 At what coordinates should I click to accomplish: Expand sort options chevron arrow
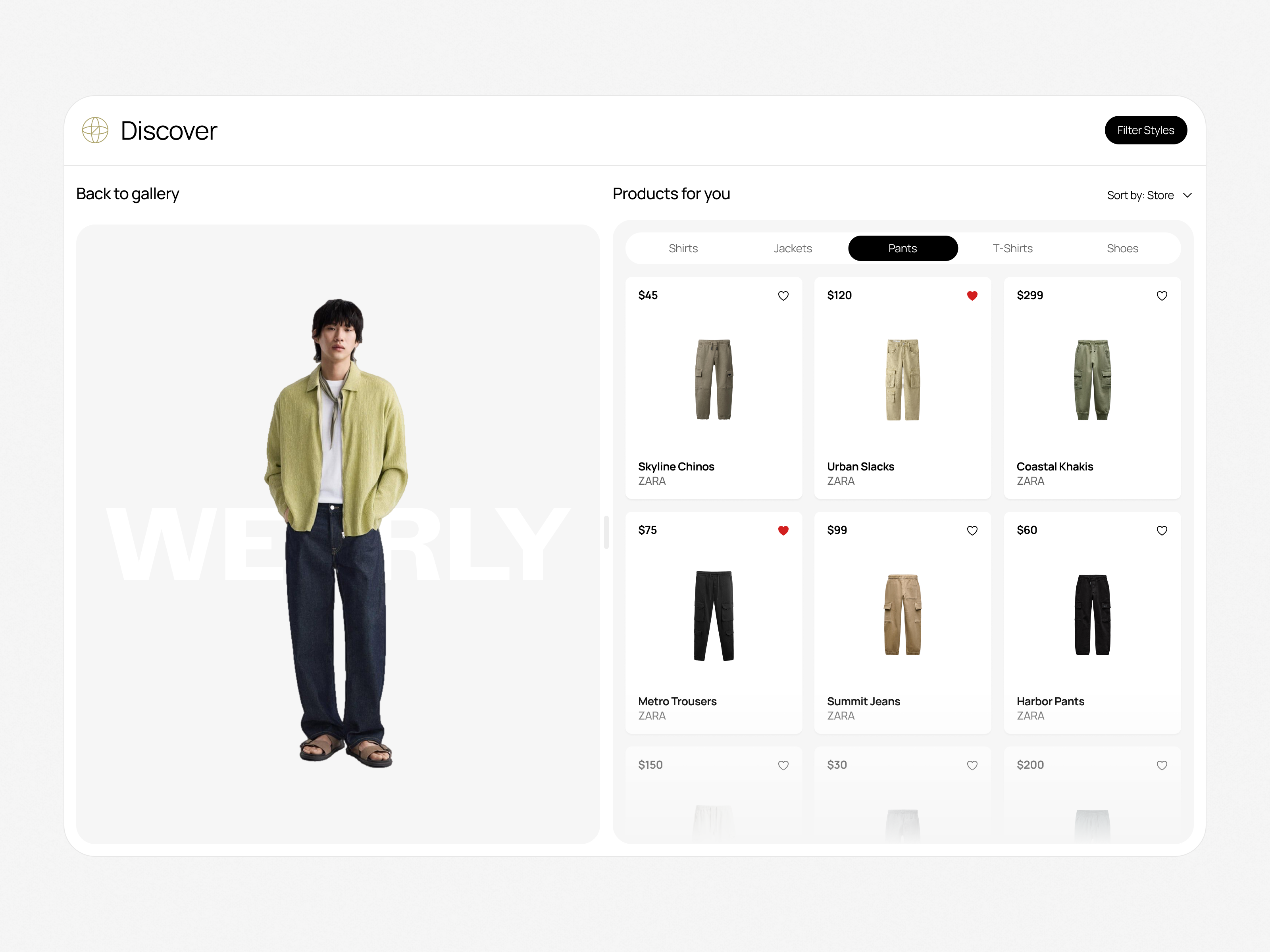tap(1187, 195)
